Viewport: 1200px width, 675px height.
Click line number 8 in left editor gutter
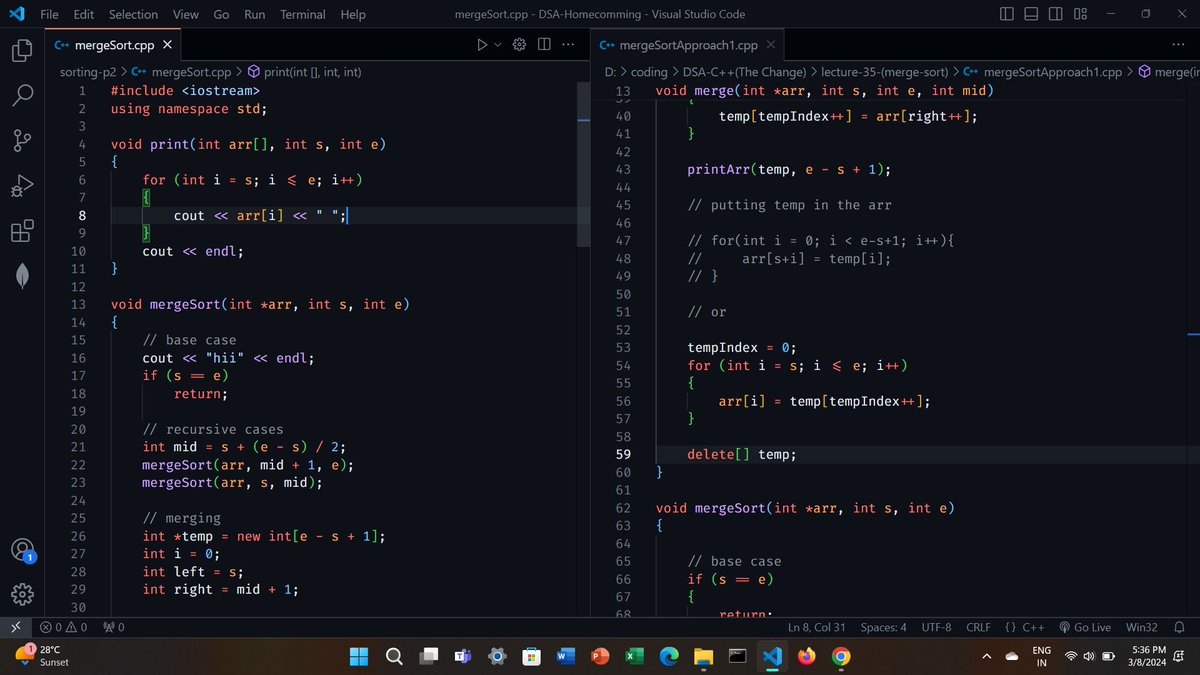(x=83, y=215)
